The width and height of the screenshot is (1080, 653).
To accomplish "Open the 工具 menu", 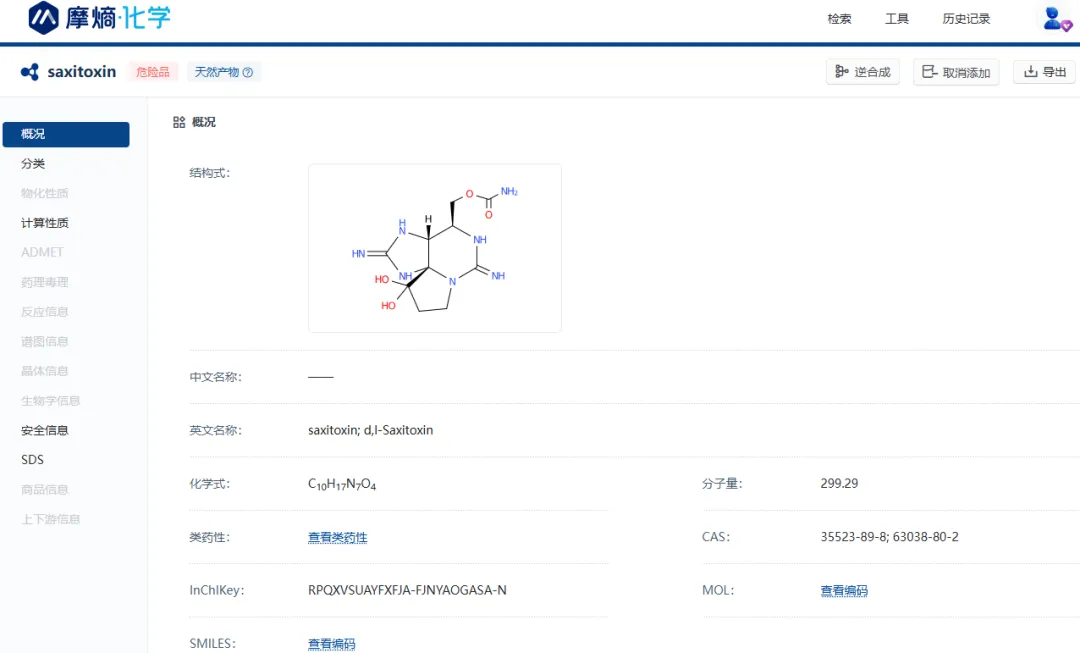I will [x=896, y=19].
